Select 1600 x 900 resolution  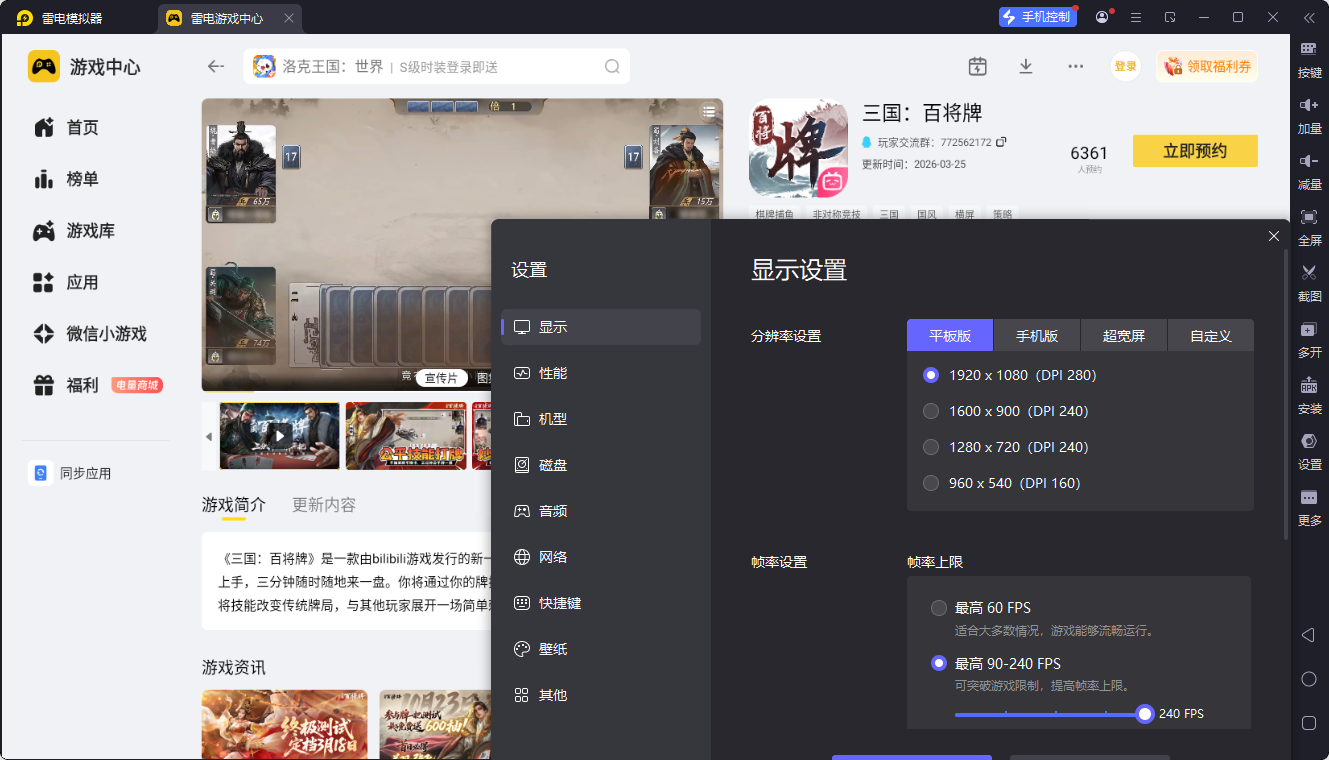click(931, 411)
